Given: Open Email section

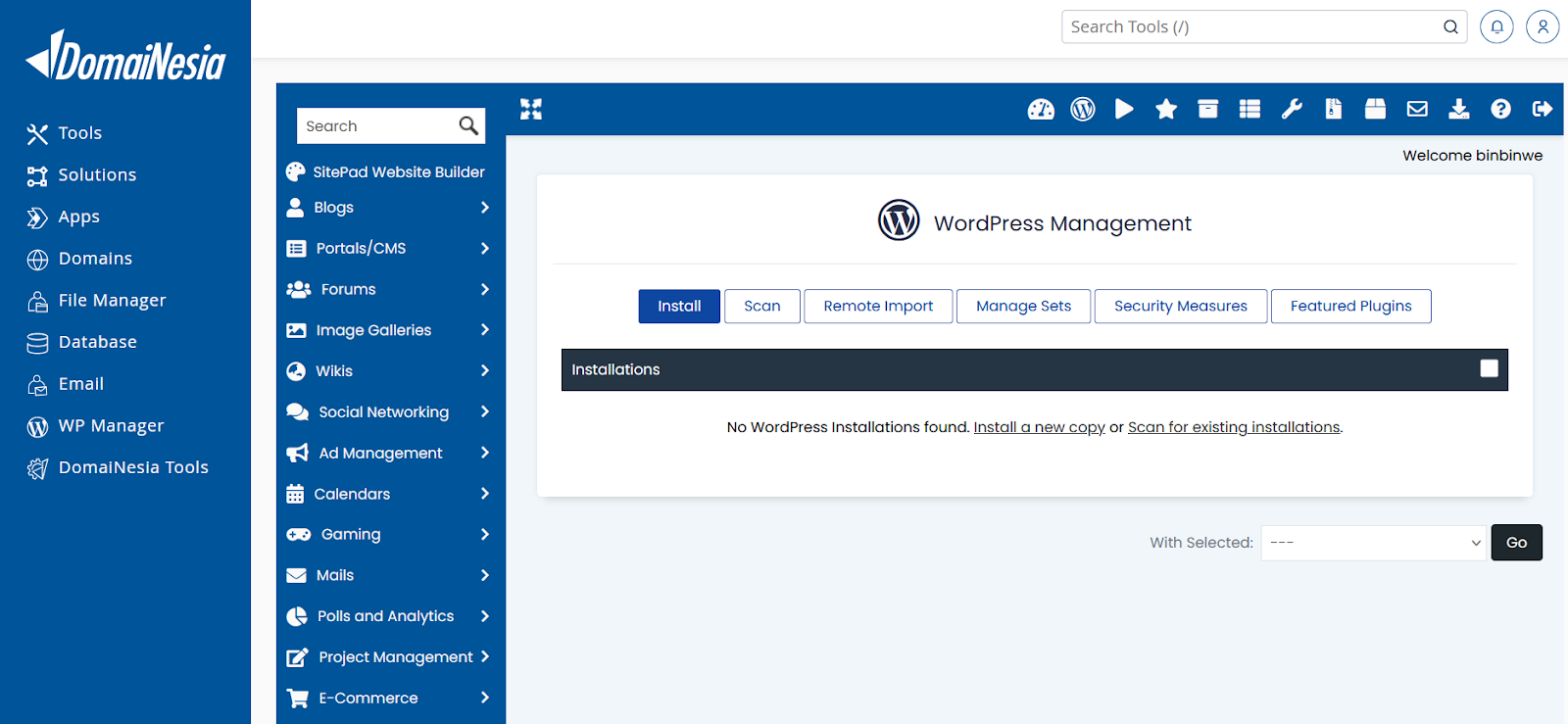Looking at the screenshot, I should click(66, 384).
